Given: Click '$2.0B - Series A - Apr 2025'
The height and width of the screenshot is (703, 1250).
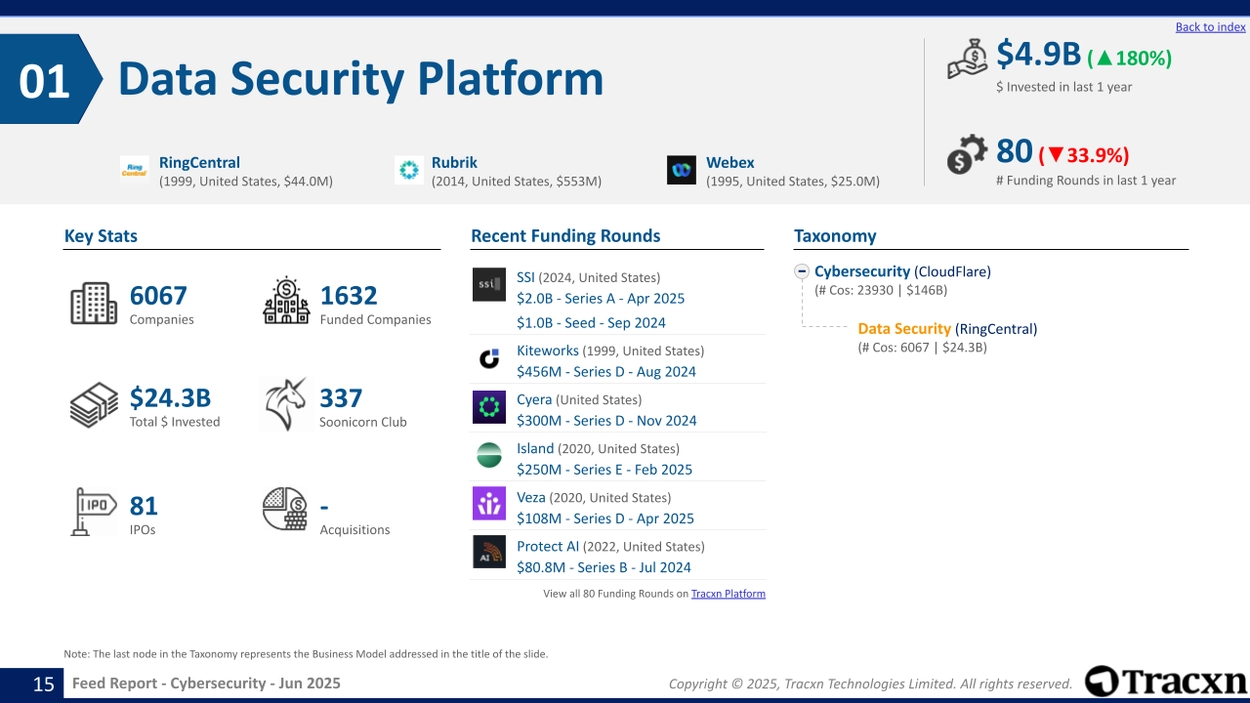Looking at the screenshot, I should [601, 298].
